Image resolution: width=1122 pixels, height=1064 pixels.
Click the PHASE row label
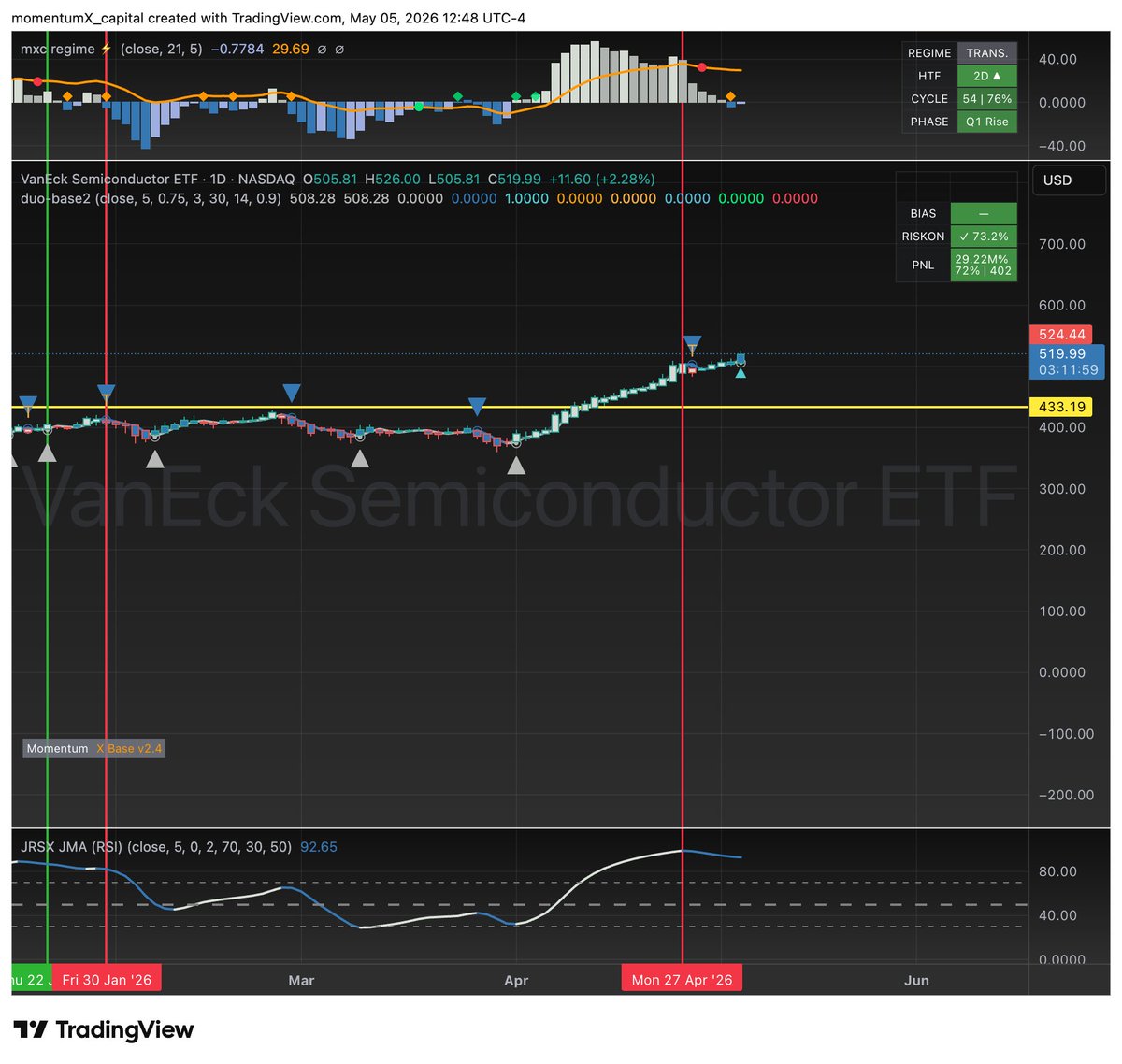[x=929, y=122]
